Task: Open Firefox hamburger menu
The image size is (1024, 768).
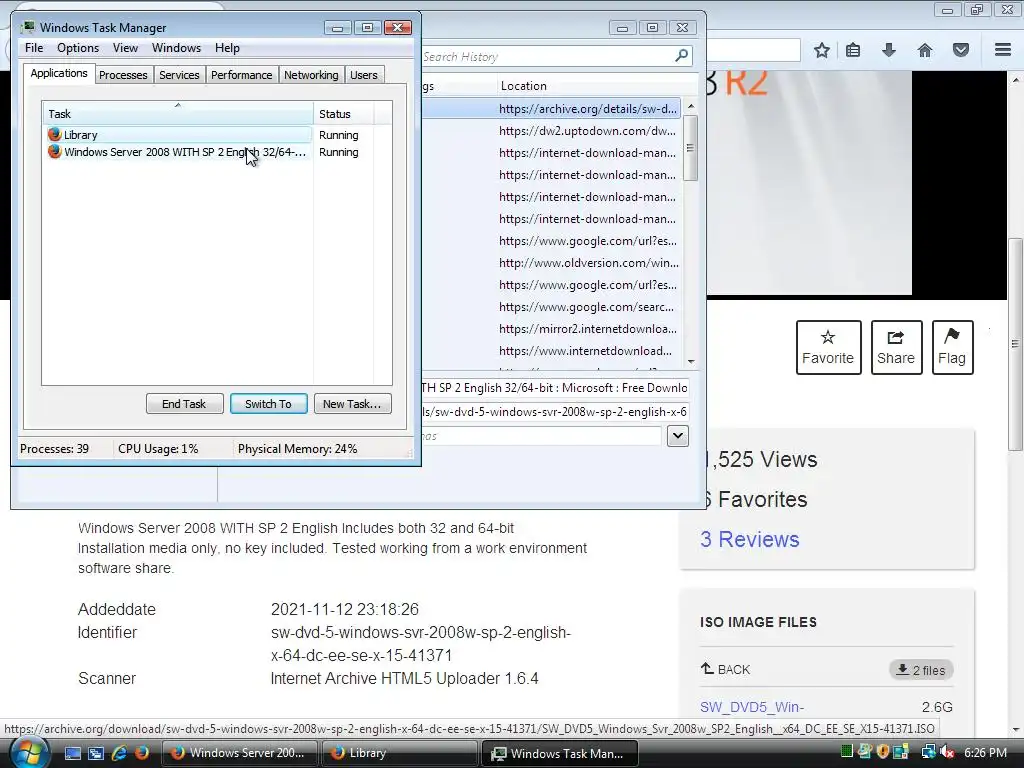Action: tap(1003, 50)
